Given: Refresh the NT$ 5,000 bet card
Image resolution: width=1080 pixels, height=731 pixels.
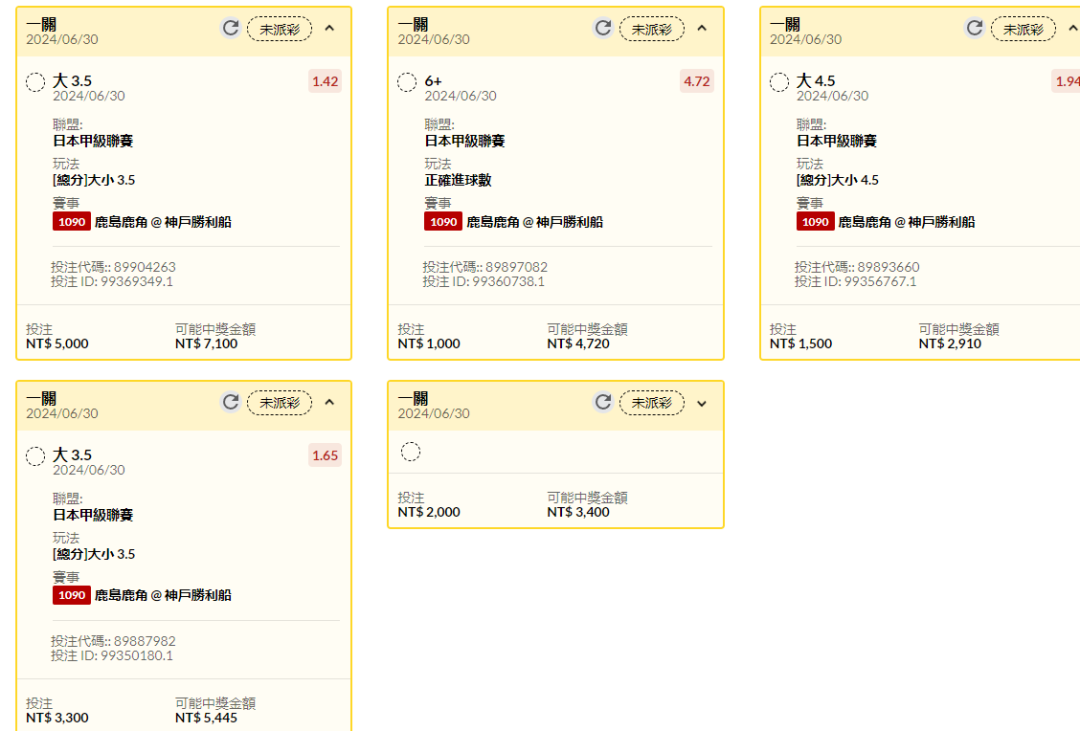Looking at the screenshot, I should 231,28.
